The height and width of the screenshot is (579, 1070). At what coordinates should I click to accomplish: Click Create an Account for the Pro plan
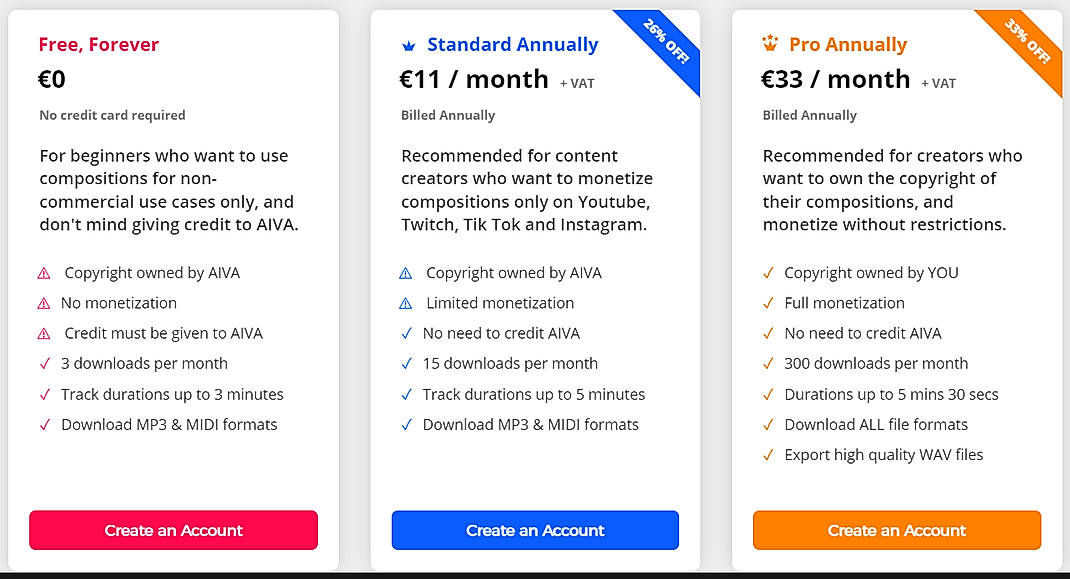pos(896,530)
